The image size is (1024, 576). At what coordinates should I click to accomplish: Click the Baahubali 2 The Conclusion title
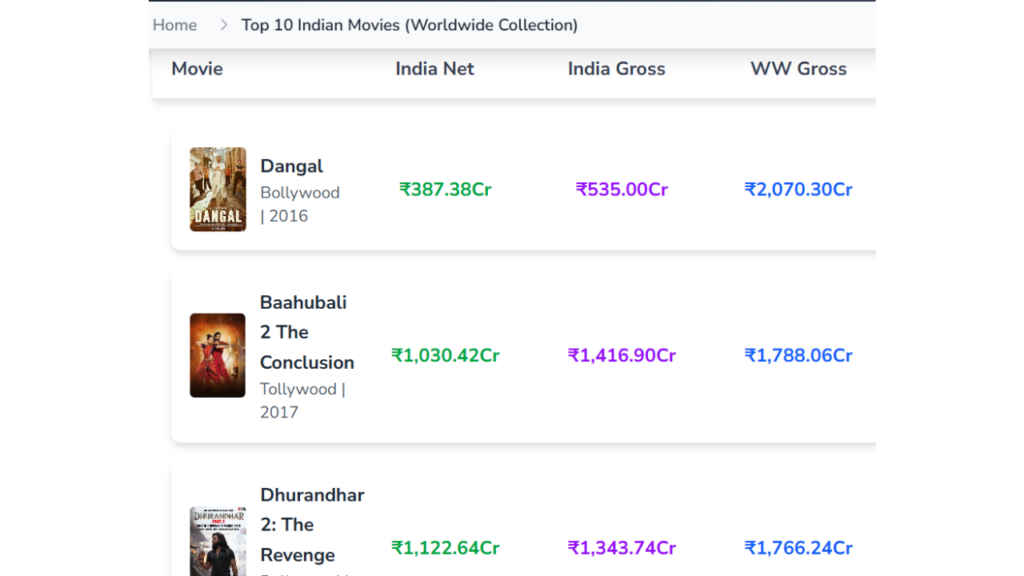pos(306,332)
